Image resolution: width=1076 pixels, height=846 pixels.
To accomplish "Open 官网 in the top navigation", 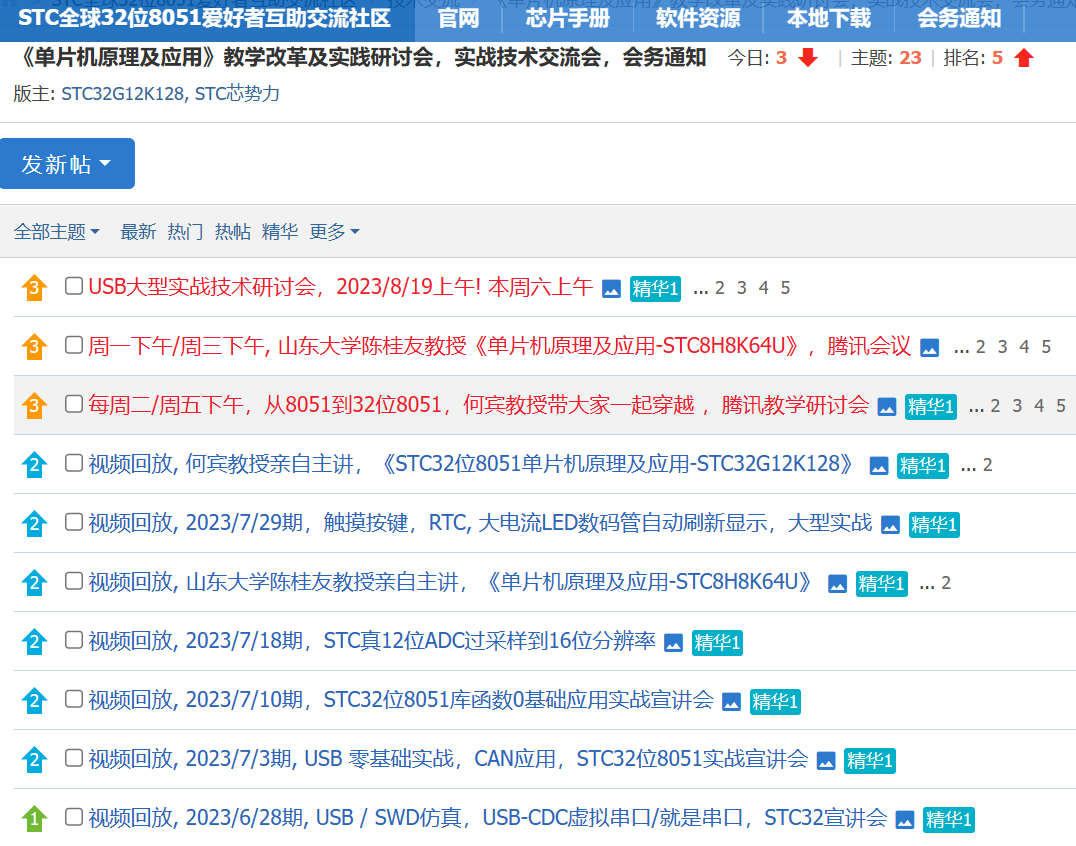I will [x=458, y=18].
